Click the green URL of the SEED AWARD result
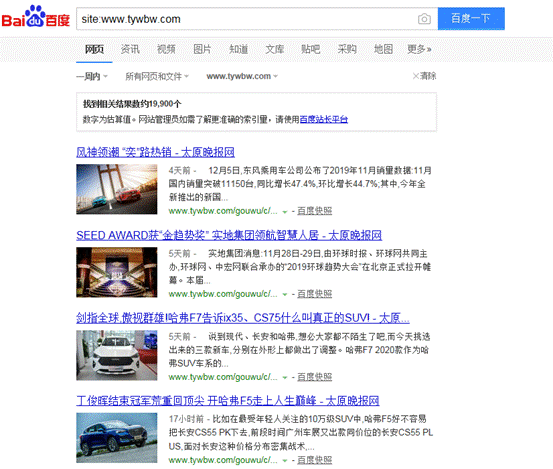Image resolution: width=553 pixels, height=469 pixels. [223, 294]
